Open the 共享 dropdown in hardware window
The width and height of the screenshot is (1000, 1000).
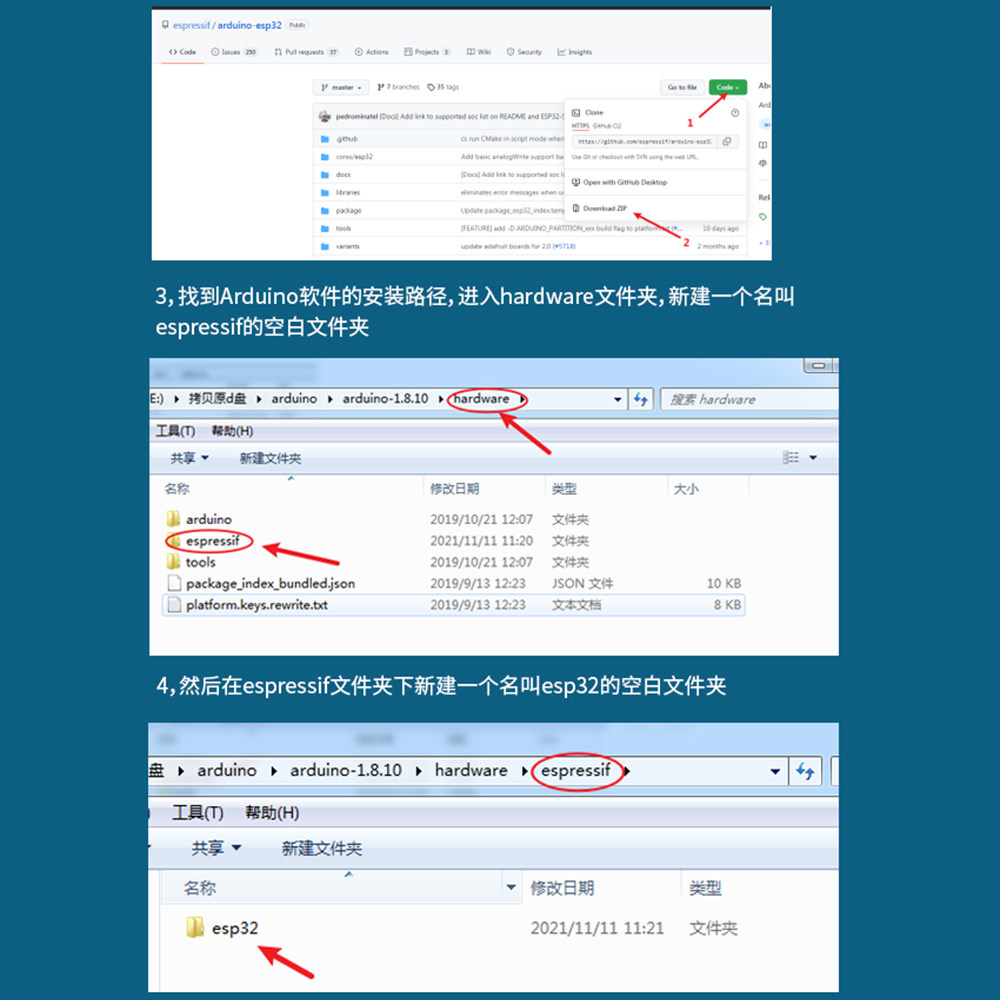click(189, 458)
